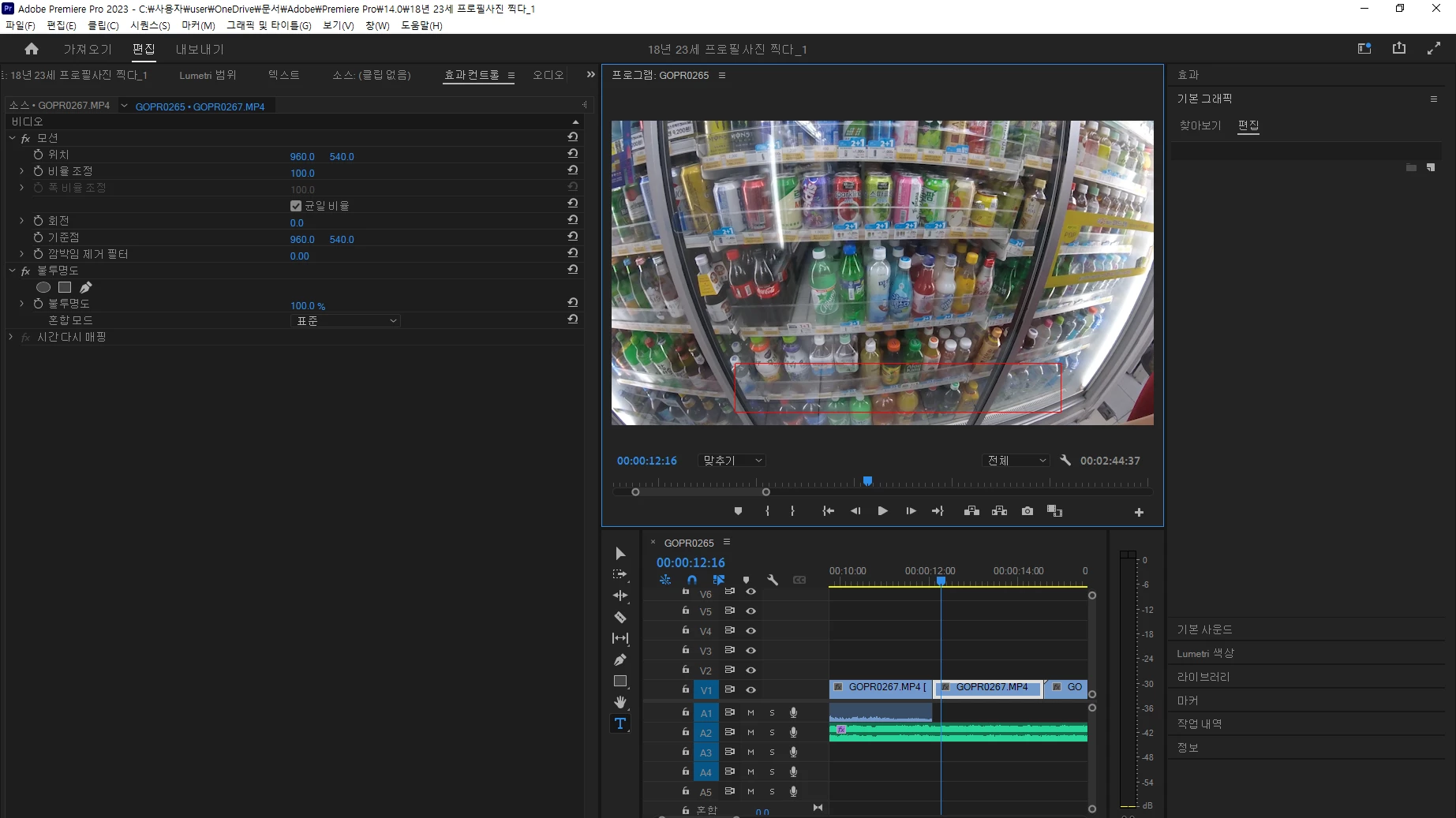Click the Extract button
Viewport: 1456px width, 818px height.
click(x=999, y=511)
